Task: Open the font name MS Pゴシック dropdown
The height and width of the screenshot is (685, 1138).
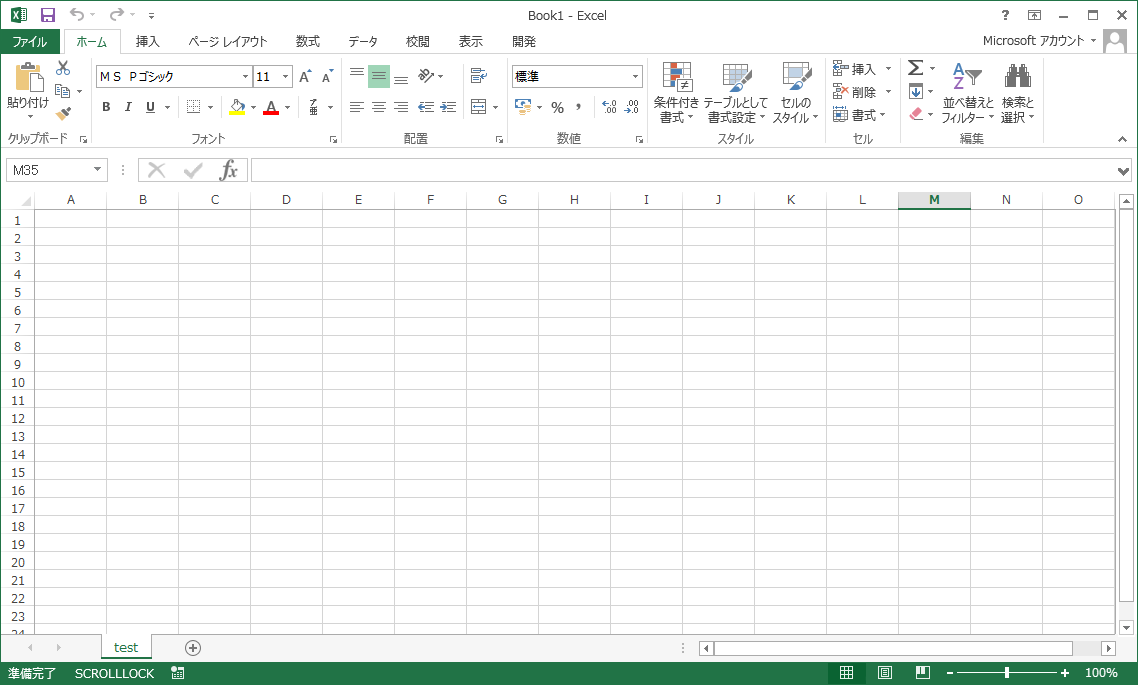Action: click(246, 77)
